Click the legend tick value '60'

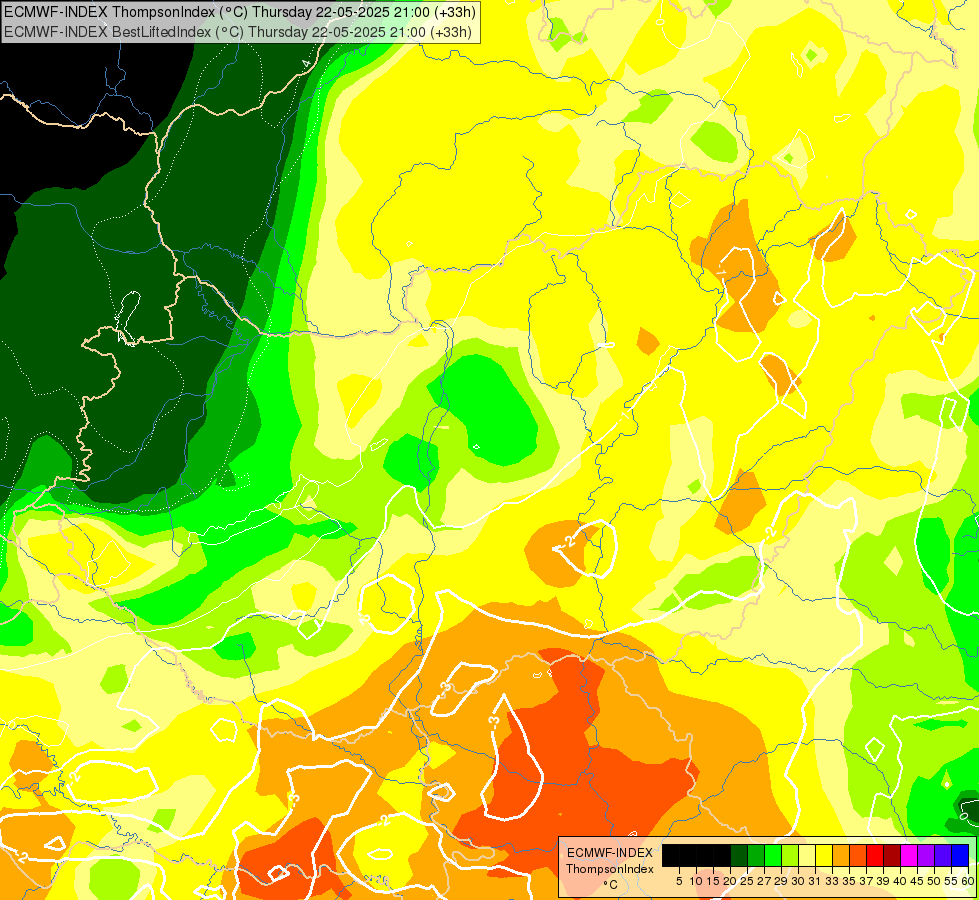[x=968, y=881]
